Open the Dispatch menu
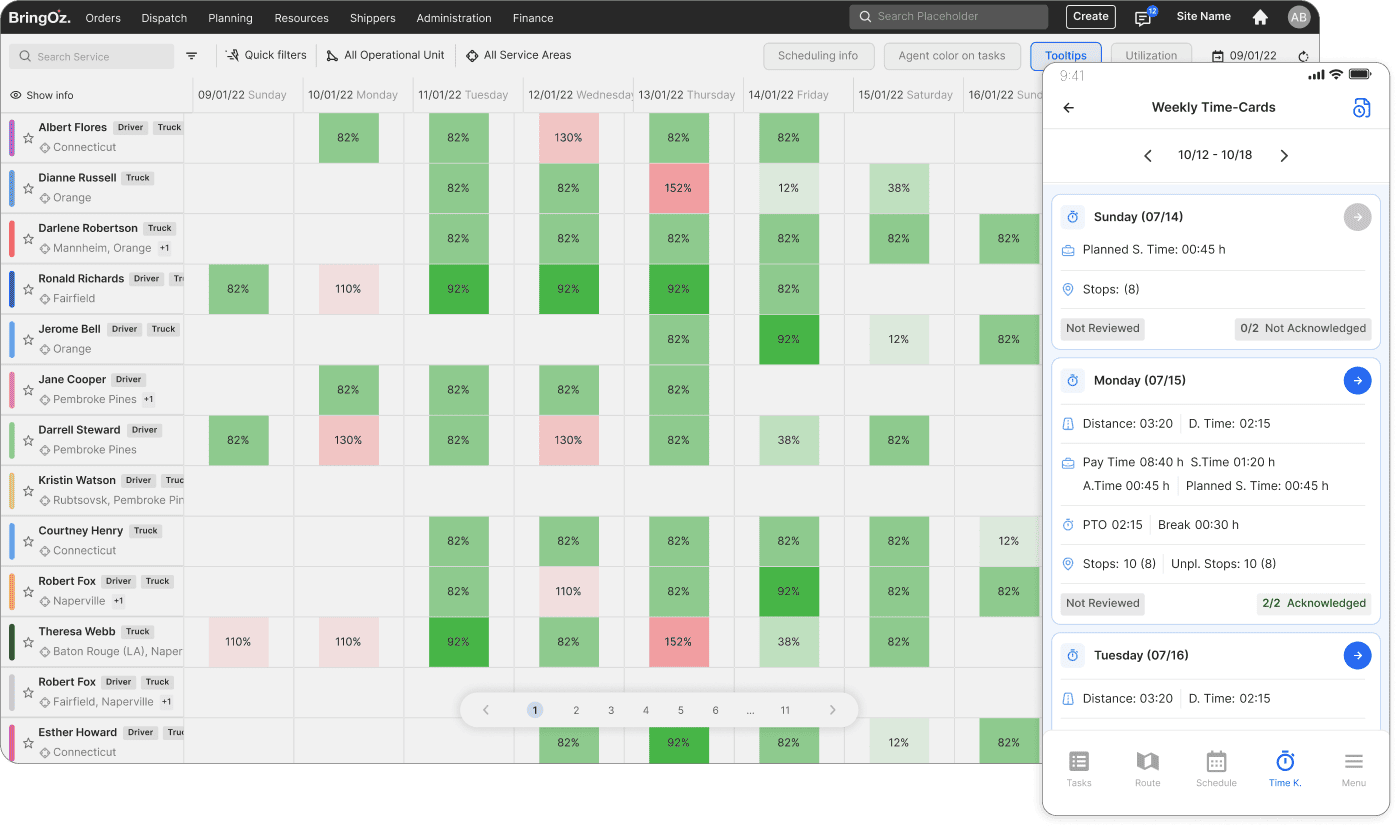 coord(165,18)
